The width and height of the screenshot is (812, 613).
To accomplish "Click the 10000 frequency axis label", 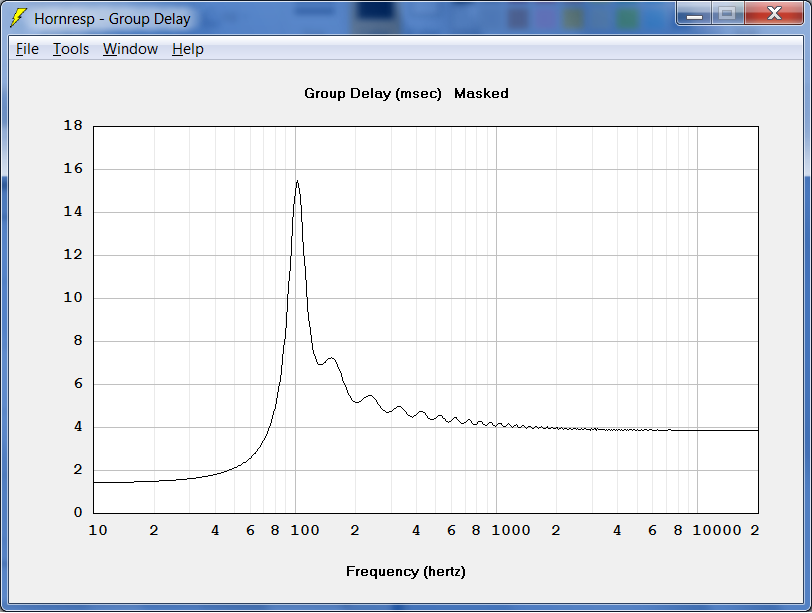I will [717, 530].
